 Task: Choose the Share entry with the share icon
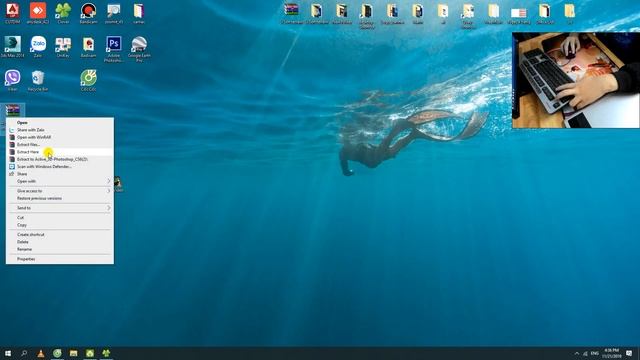(60, 174)
